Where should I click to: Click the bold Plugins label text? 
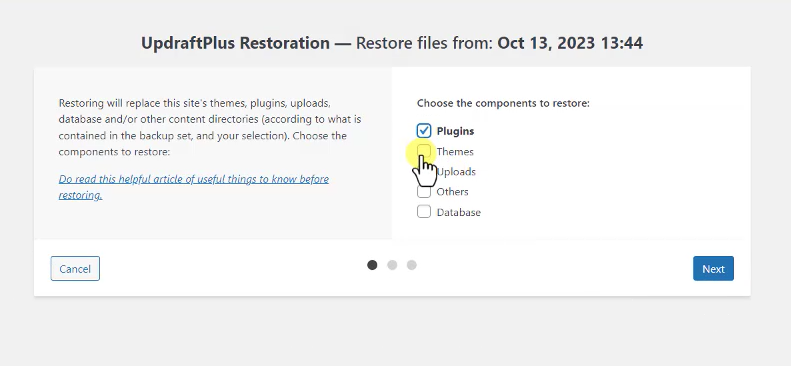[x=455, y=131]
